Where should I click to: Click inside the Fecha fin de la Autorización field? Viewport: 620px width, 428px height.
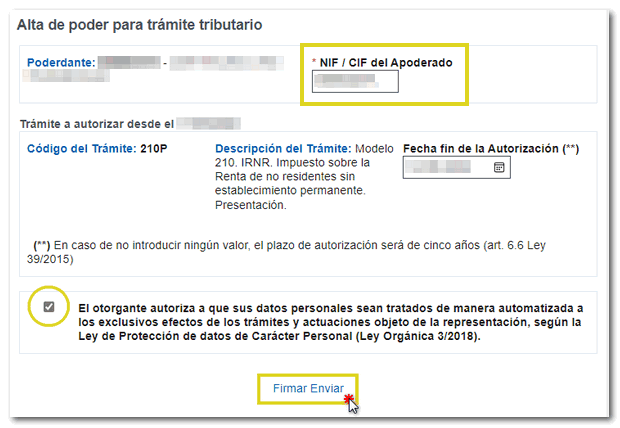tap(446, 168)
